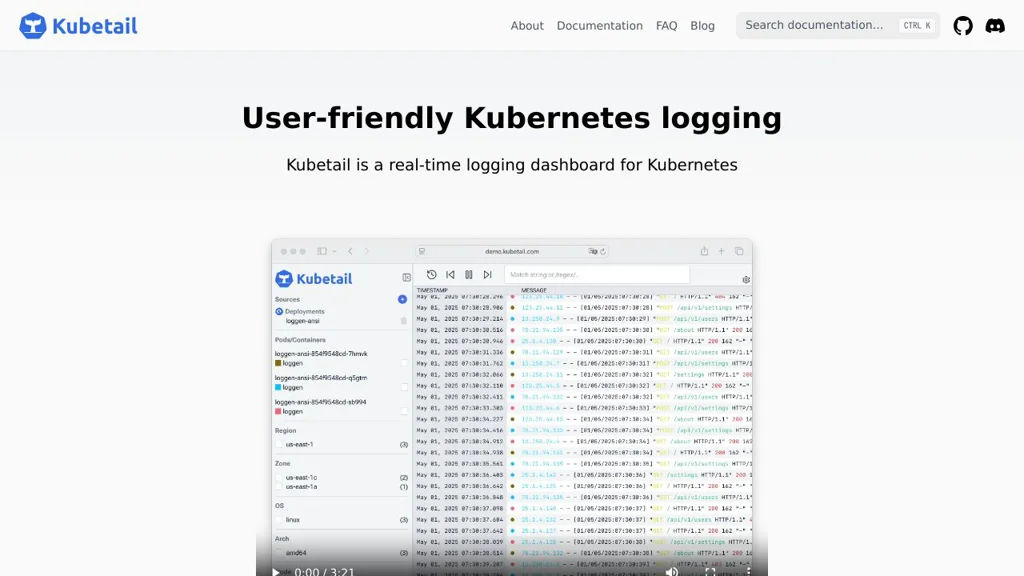Image resolution: width=1024 pixels, height=576 pixels.
Task: Play the demo video
Action: coord(276,571)
